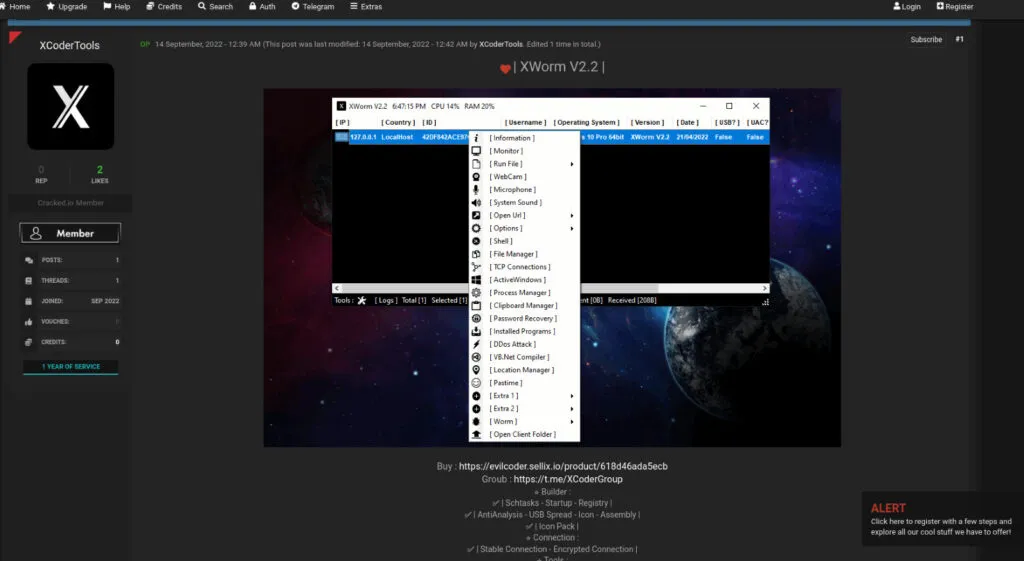This screenshot has width=1024, height=561.
Task: Open the Telegram navigation item
Action: (313, 7)
